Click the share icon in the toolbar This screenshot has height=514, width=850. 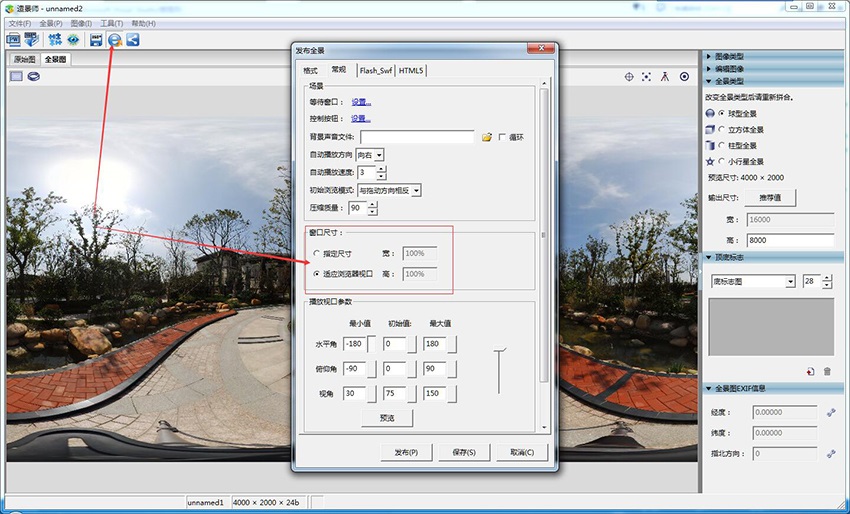pyautogui.click(x=132, y=40)
